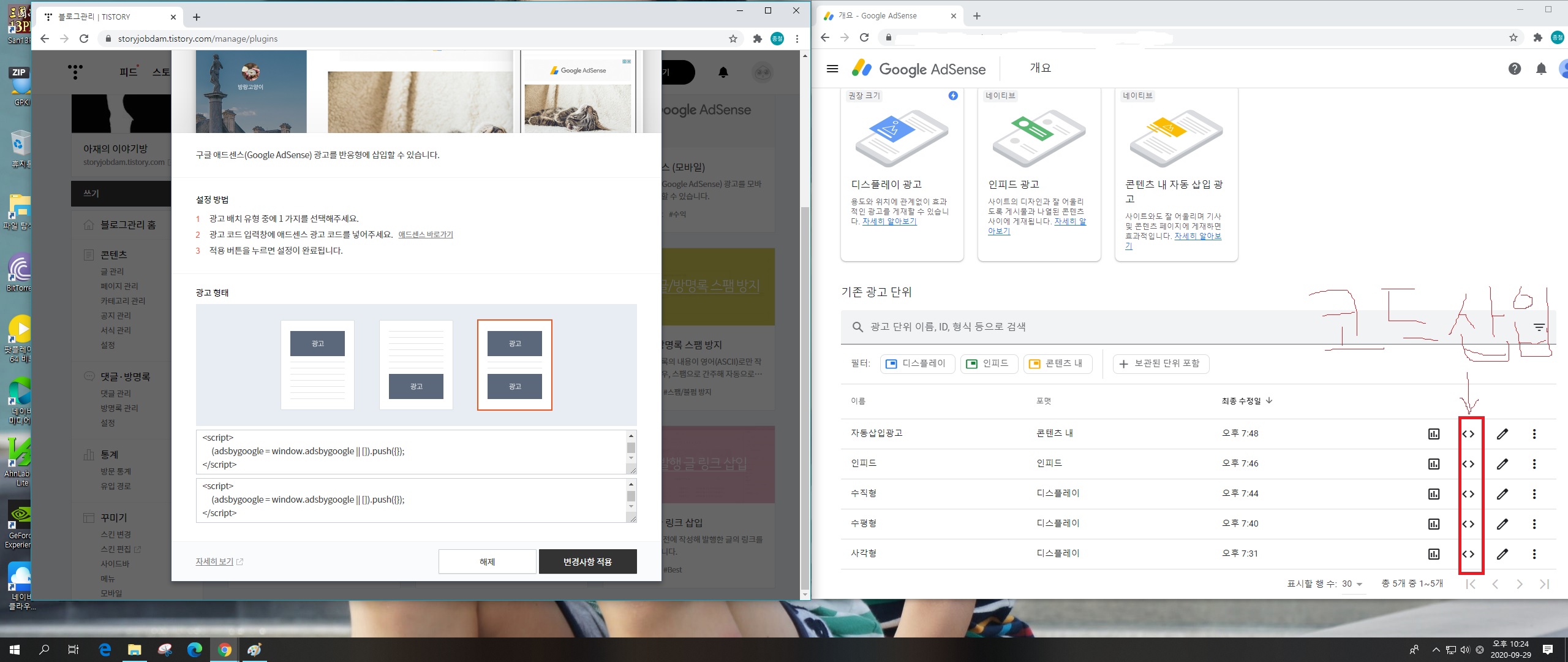
Task: Click 변경사항 적용 button
Action: pos(587,561)
